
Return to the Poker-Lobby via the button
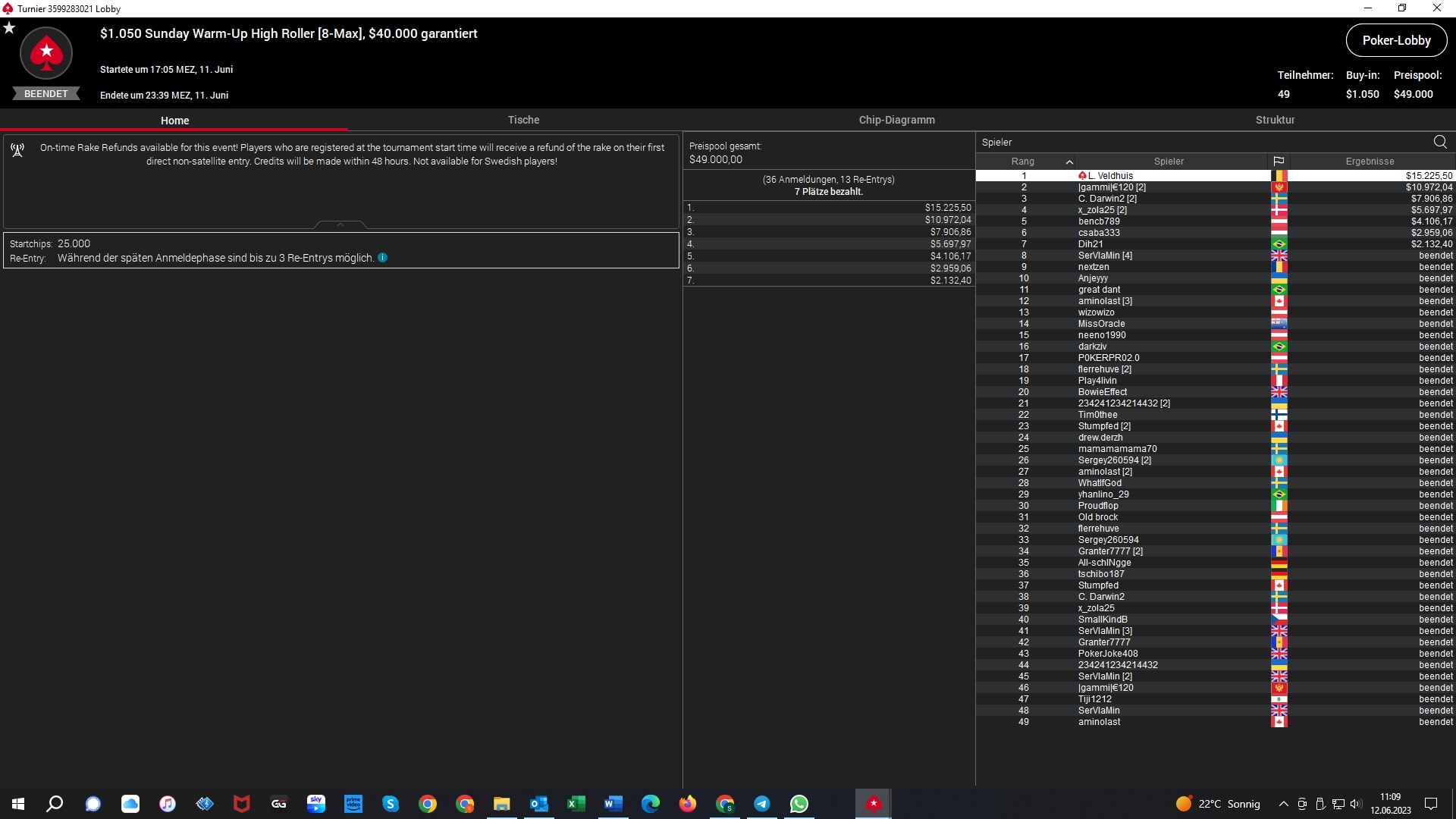[x=1396, y=40]
